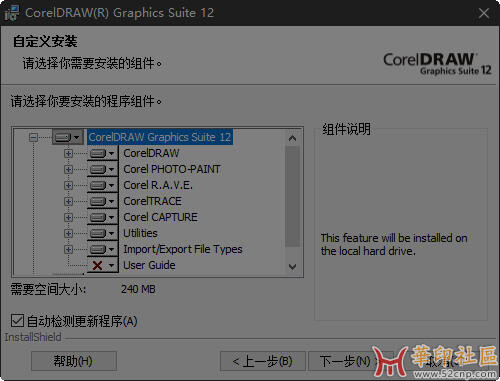
Task: Select the Utilities label
Action: [x=140, y=233]
